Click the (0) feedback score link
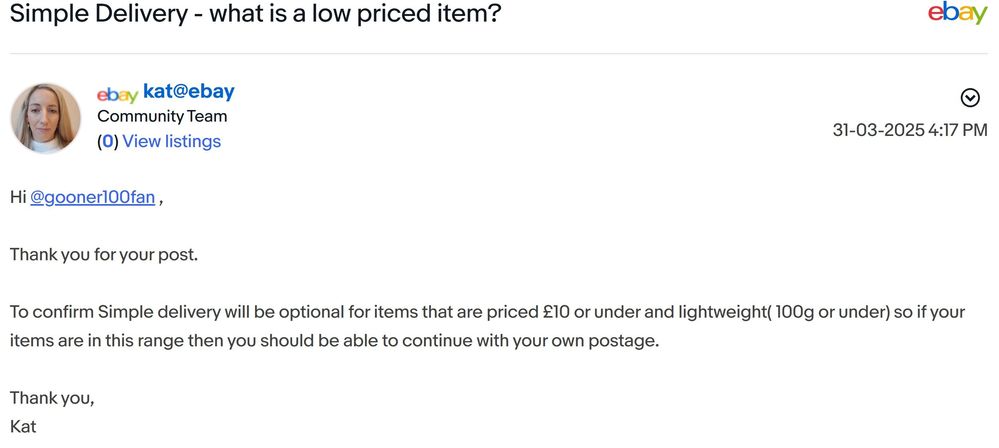 coord(107,141)
